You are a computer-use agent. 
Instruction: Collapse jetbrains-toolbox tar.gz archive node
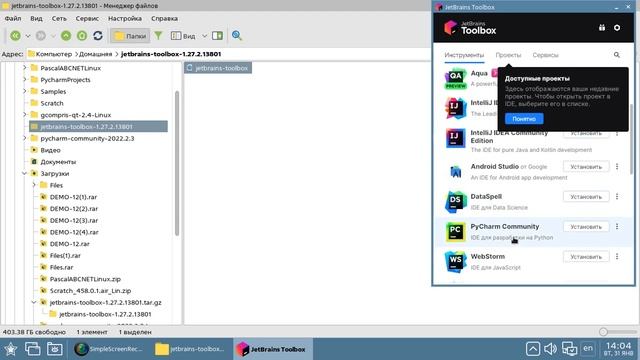click(x=34, y=302)
